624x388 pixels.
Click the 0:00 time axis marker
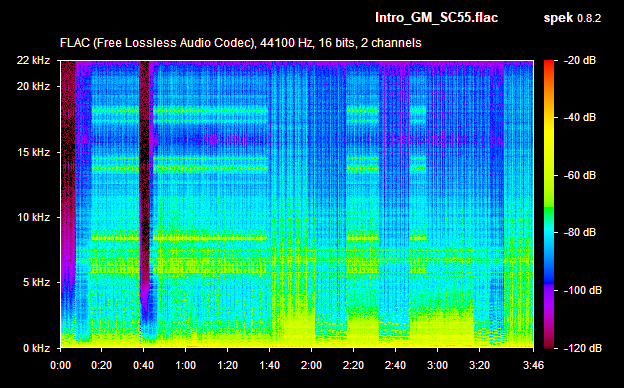(60, 365)
